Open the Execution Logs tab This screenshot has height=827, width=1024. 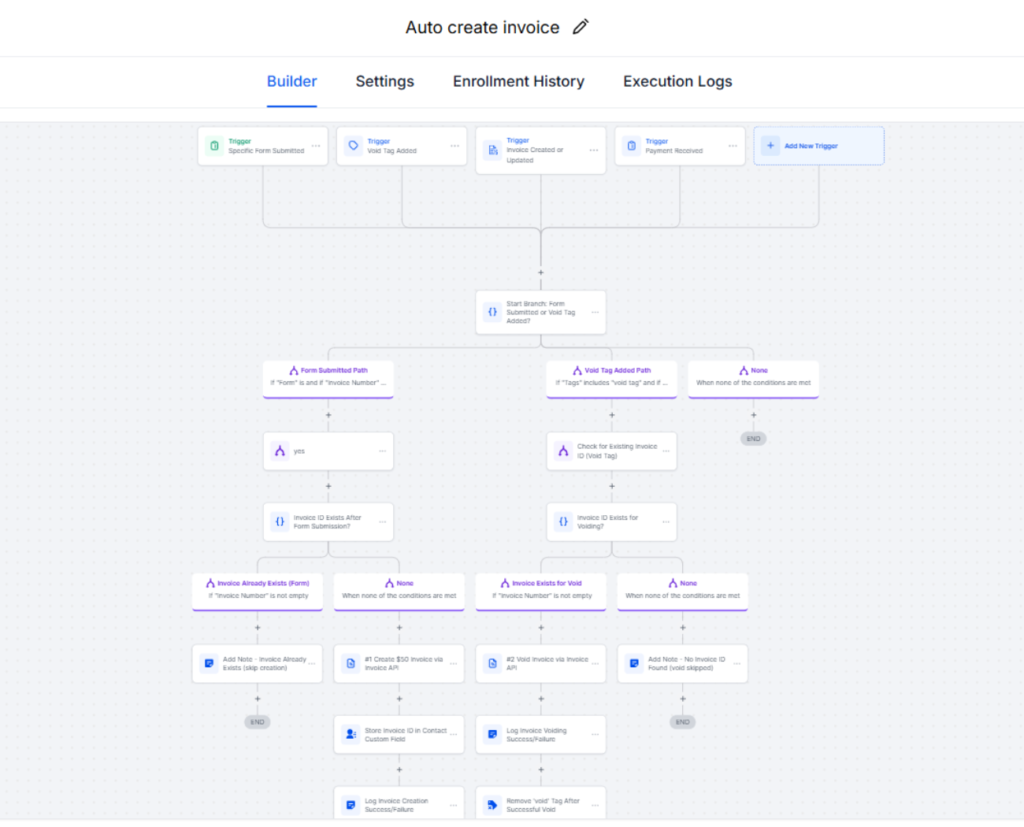point(677,82)
